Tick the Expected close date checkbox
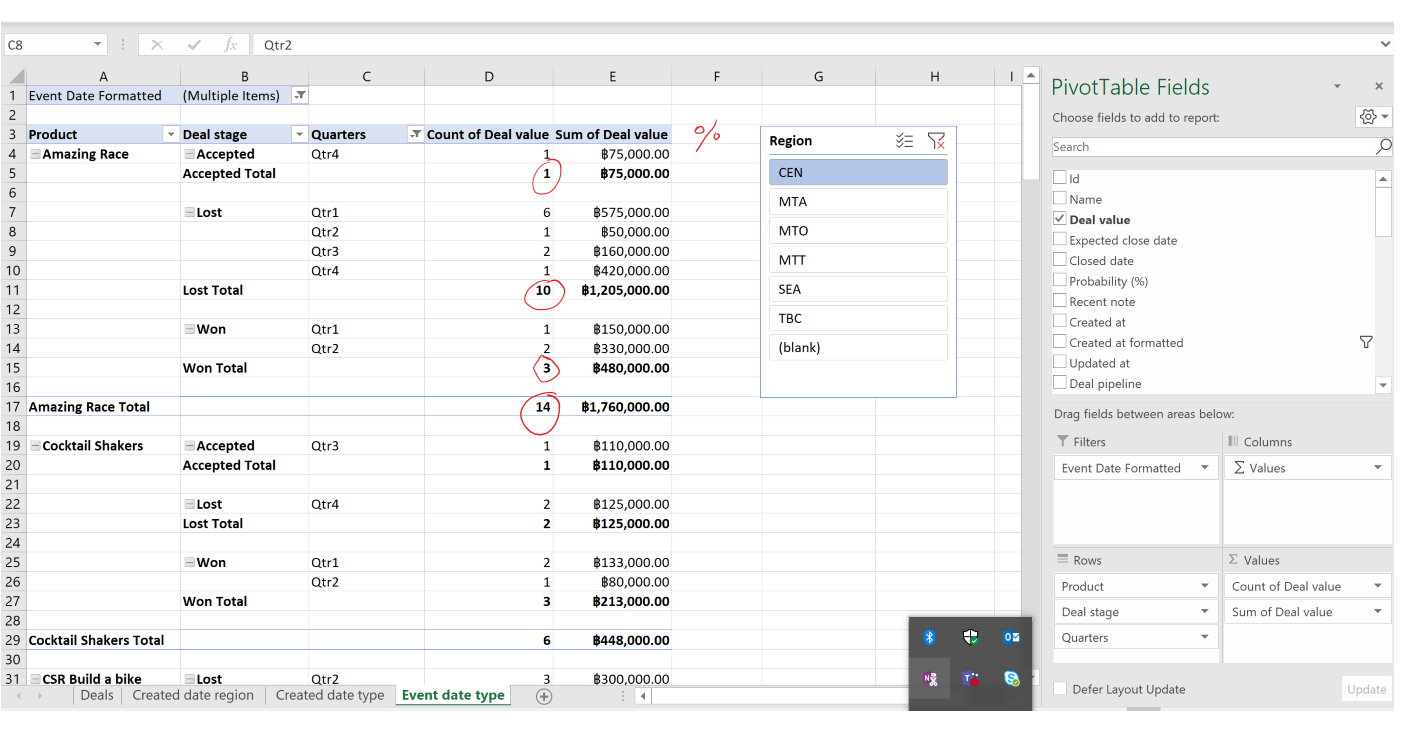The height and width of the screenshot is (729, 1425). [1060, 240]
